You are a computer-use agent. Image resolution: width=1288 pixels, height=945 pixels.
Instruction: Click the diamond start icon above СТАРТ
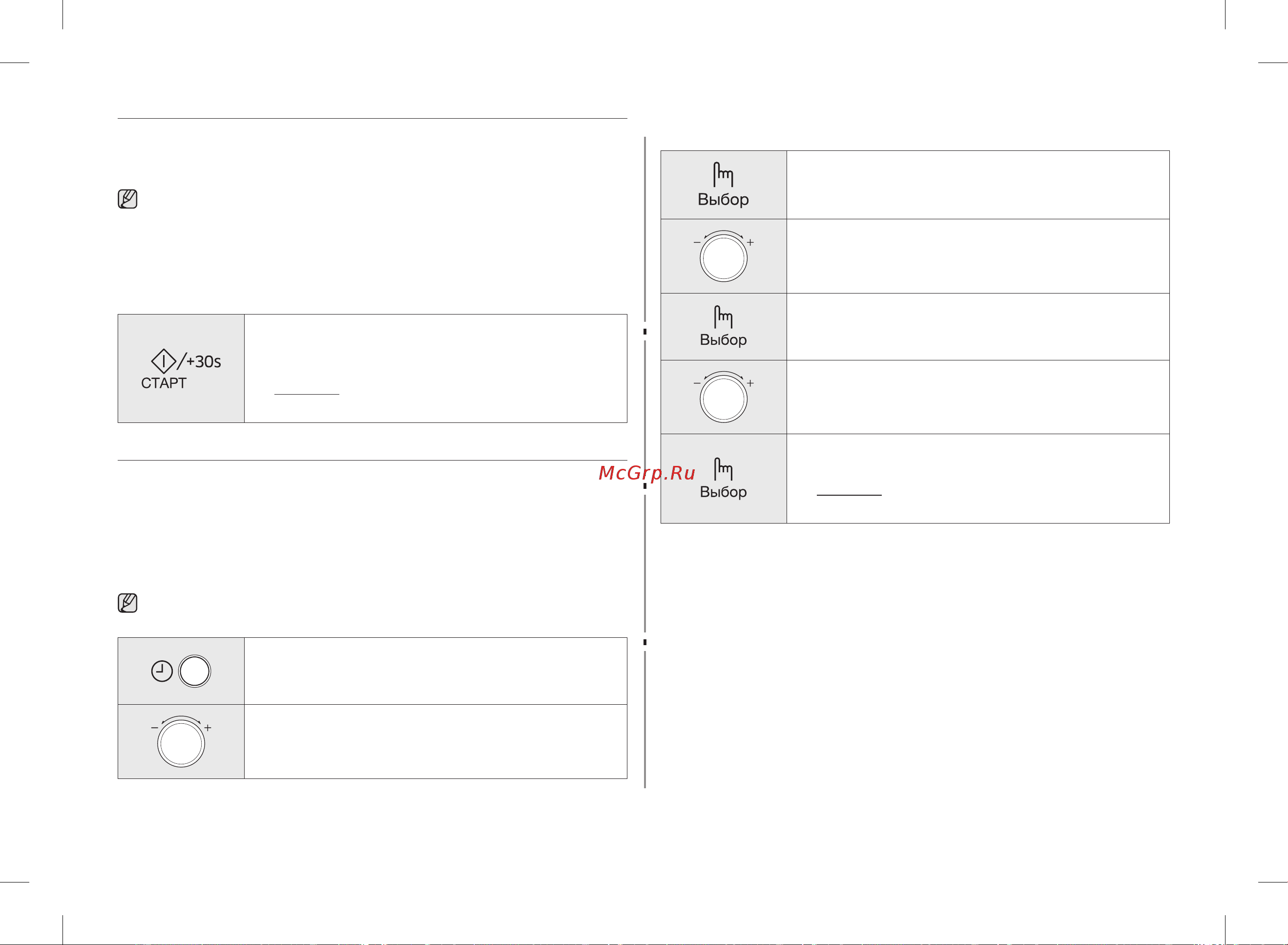point(164,361)
